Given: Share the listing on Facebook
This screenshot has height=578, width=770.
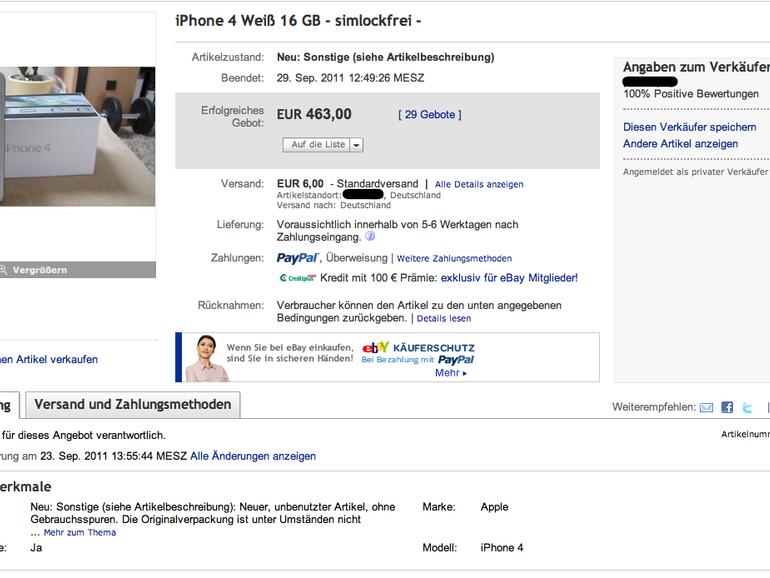Looking at the screenshot, I should [x=727, y=407].
